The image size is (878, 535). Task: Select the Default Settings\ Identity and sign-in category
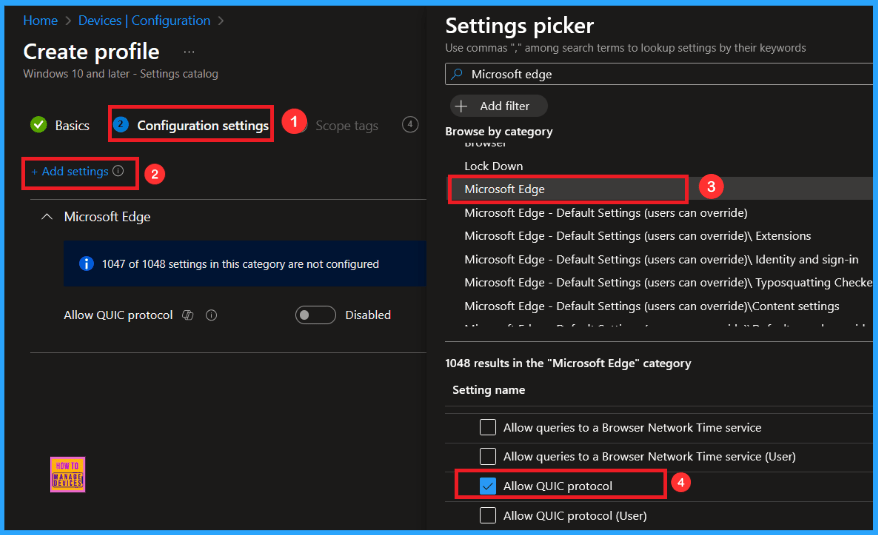(x=661, y=259)
